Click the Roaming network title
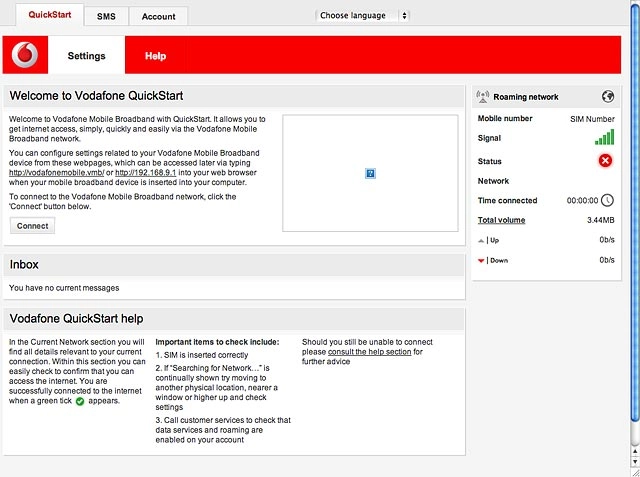The image size is (640, 477). pos(526,97)
